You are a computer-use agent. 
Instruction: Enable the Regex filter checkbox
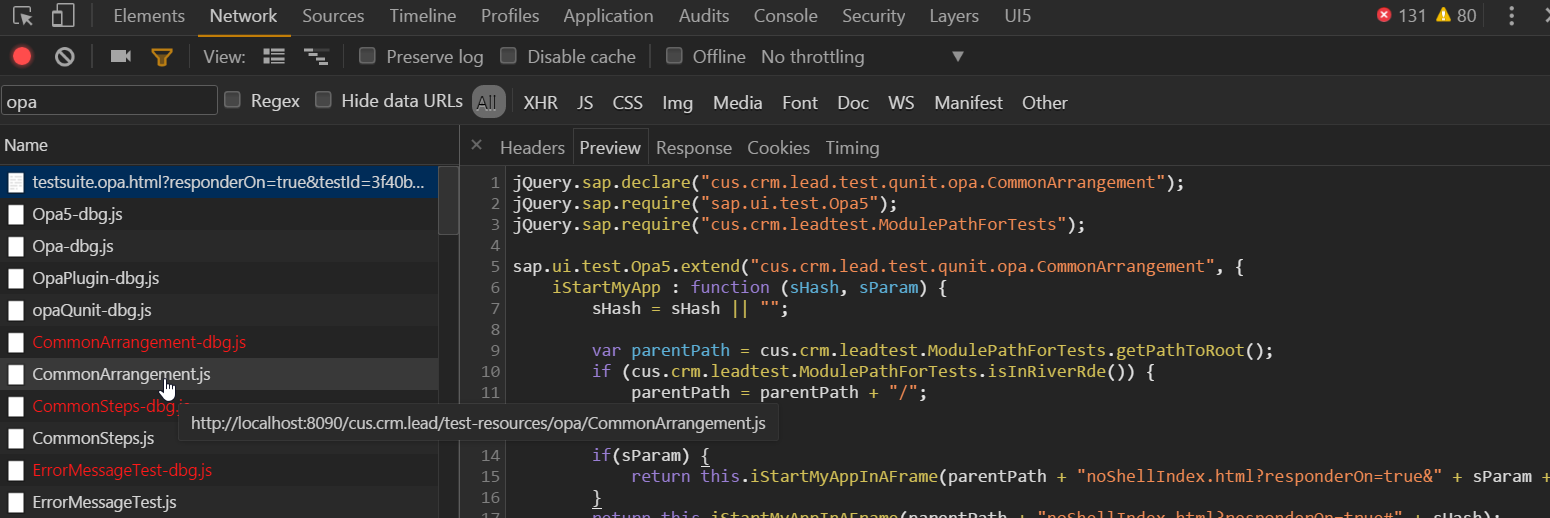point(232,100)
